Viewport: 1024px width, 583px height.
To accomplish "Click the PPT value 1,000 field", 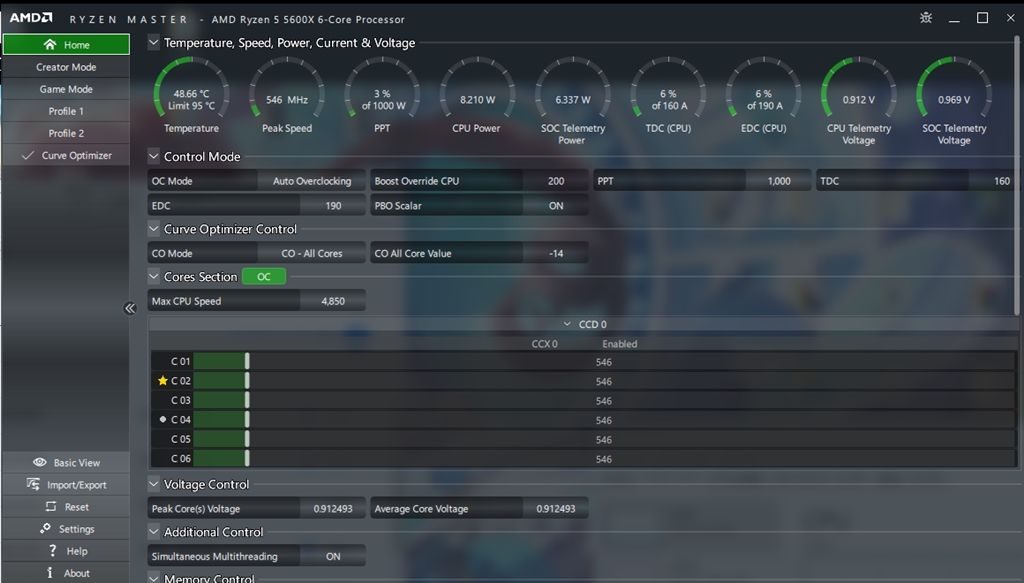I will pyautogui.click(x=778, y=181).
